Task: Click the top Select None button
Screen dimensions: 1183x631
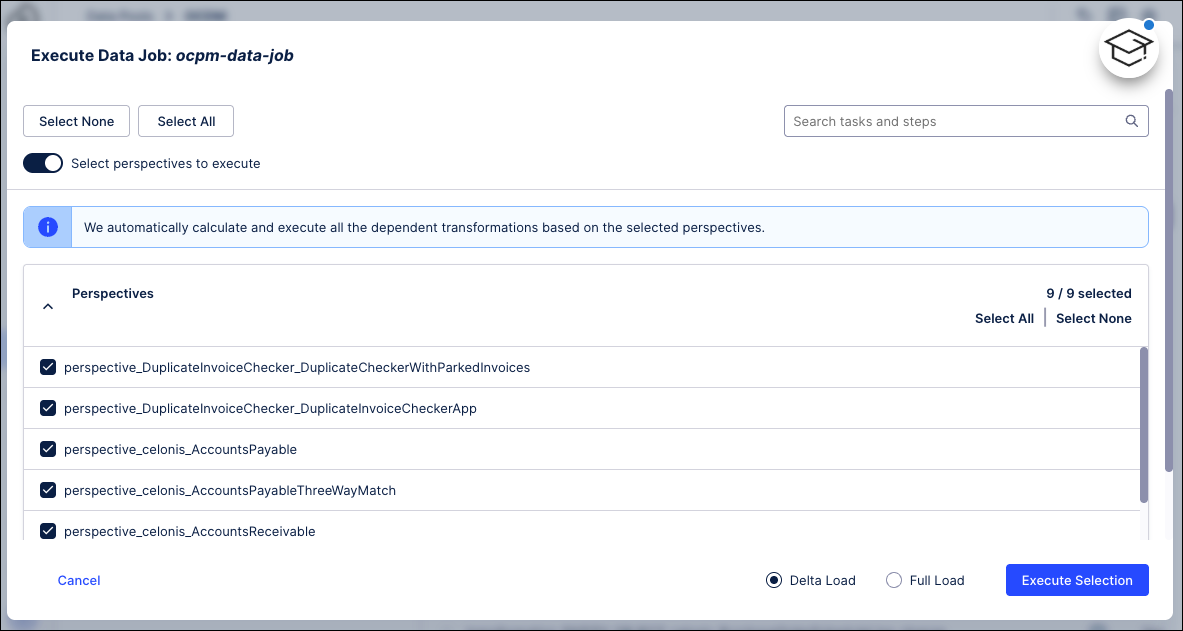Action: point(76,121)
